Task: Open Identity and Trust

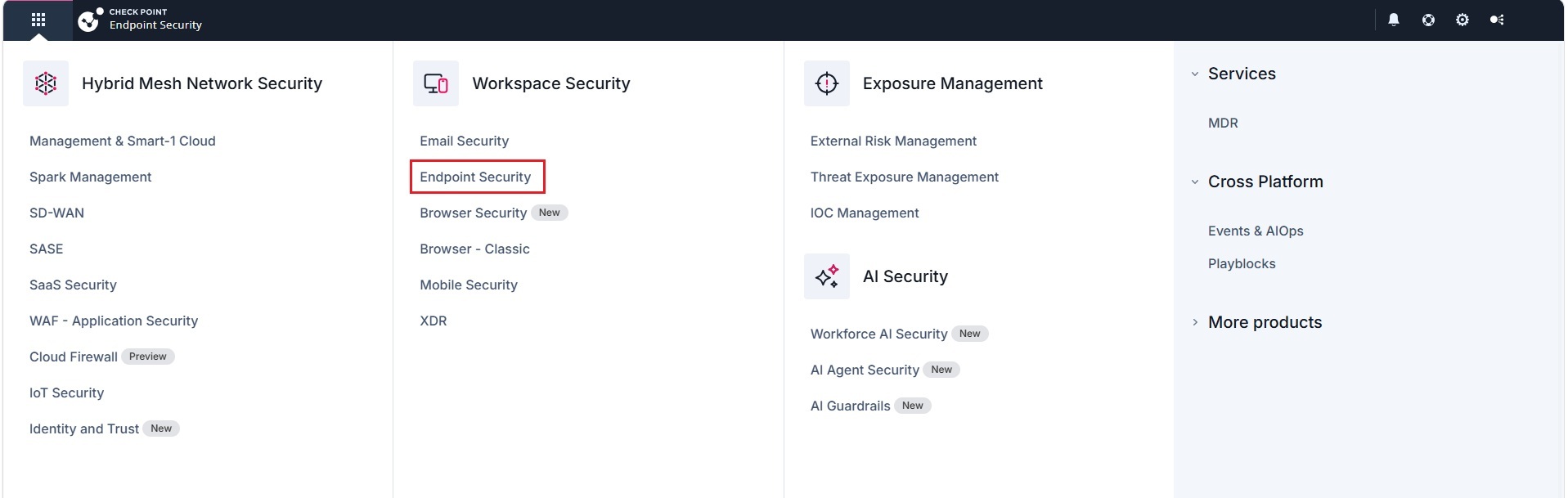Action: [x=84, y=428]
